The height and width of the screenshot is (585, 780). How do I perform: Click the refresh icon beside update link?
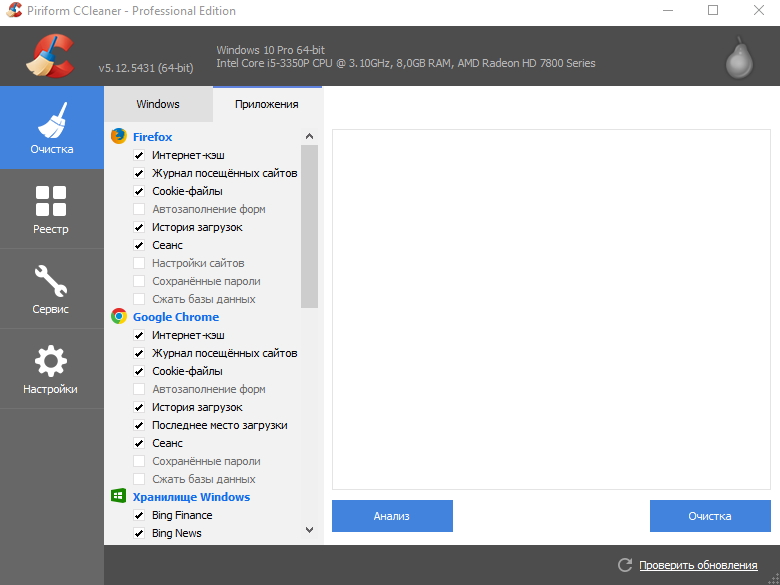pos(625,565)
